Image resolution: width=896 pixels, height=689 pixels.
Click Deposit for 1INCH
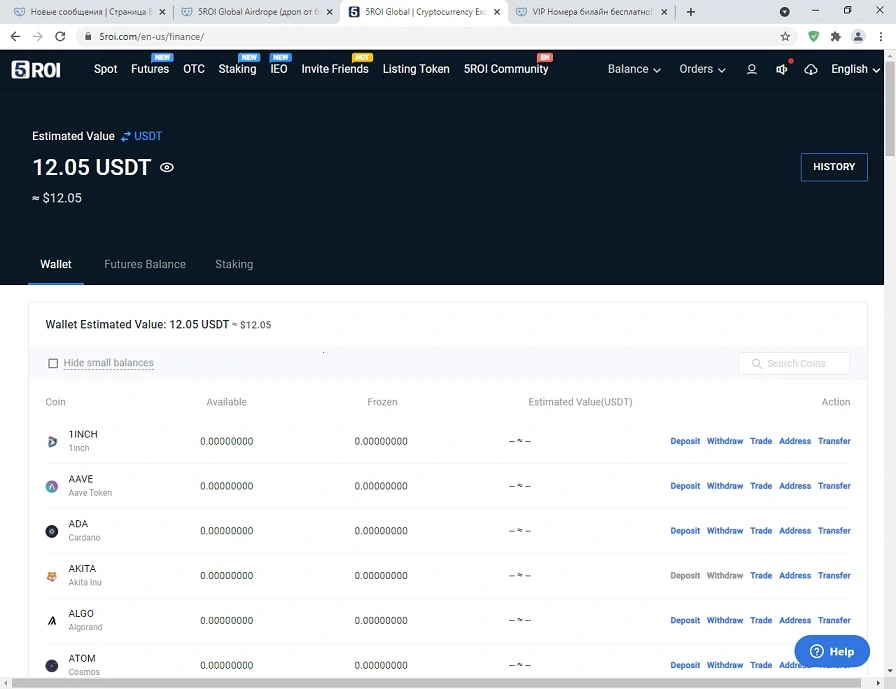click(x=685, y=441)
